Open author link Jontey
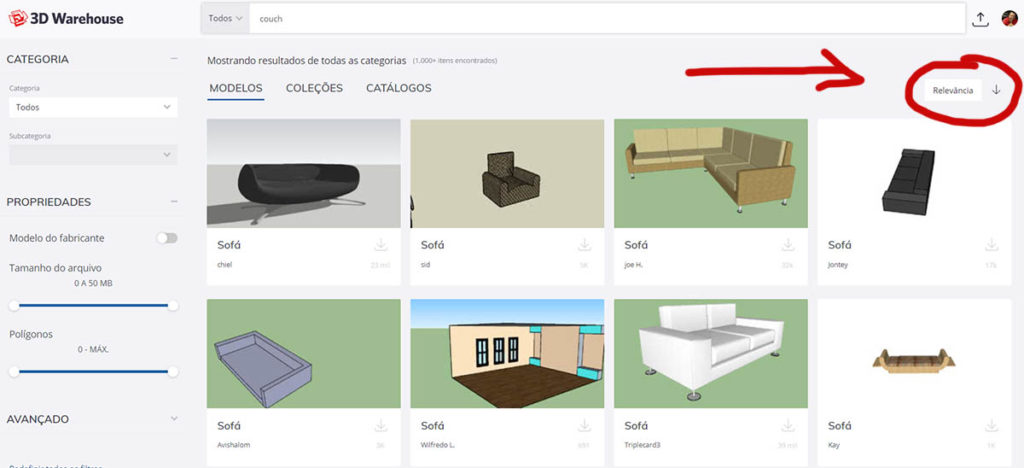 point(838,265)
